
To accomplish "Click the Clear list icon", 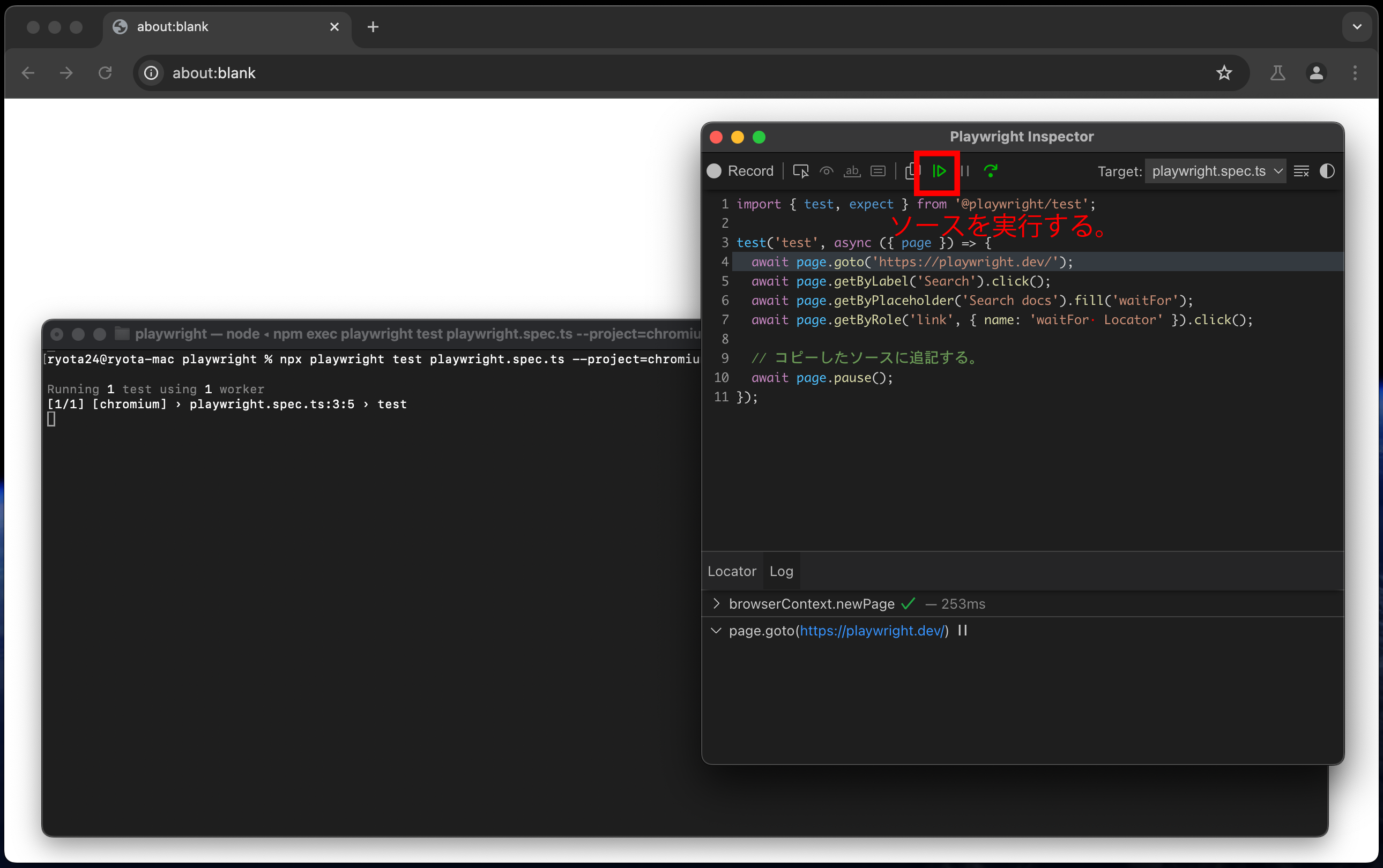I will (x=1301, y=171).
